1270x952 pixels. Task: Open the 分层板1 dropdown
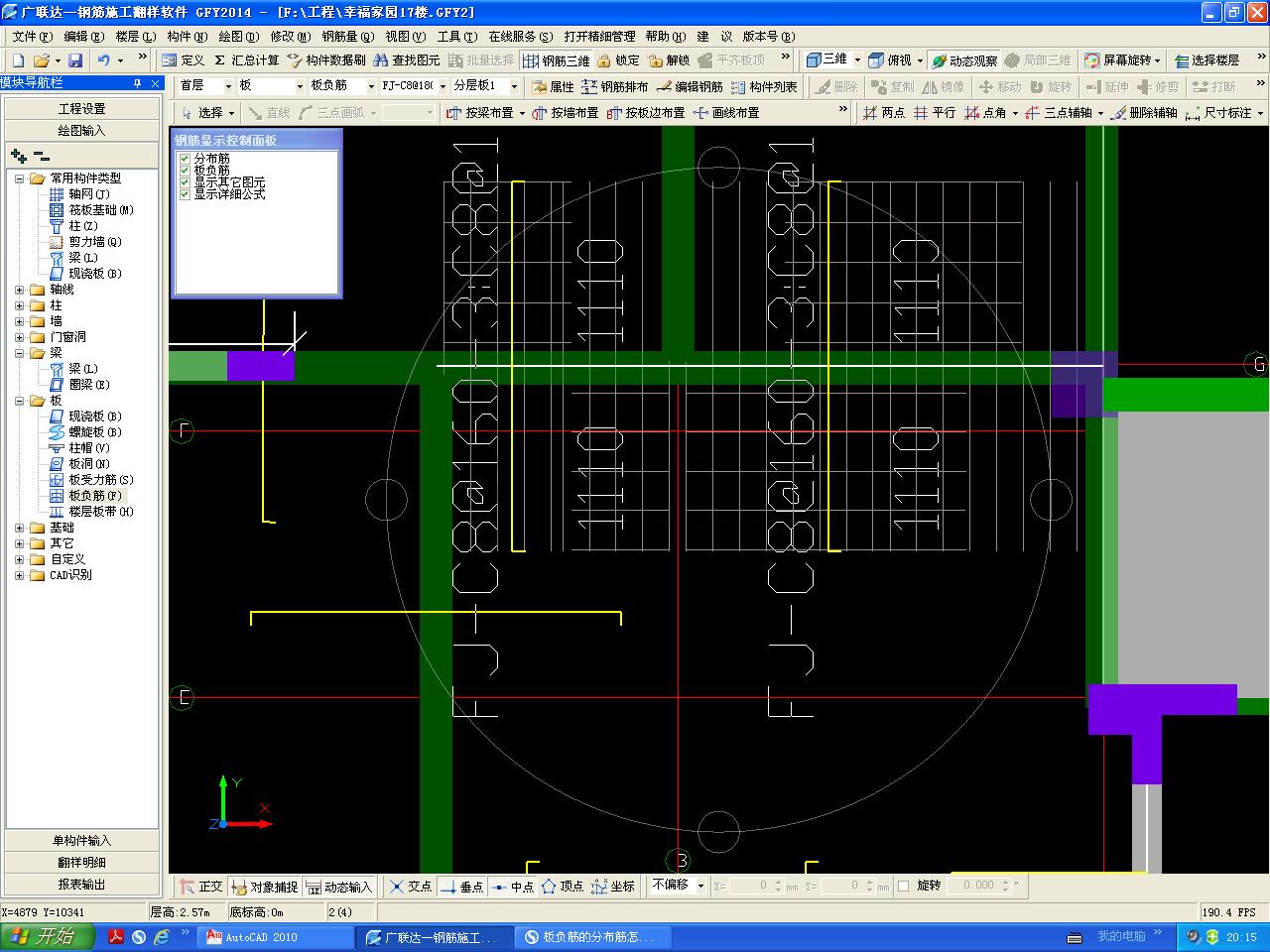(514, 86)
